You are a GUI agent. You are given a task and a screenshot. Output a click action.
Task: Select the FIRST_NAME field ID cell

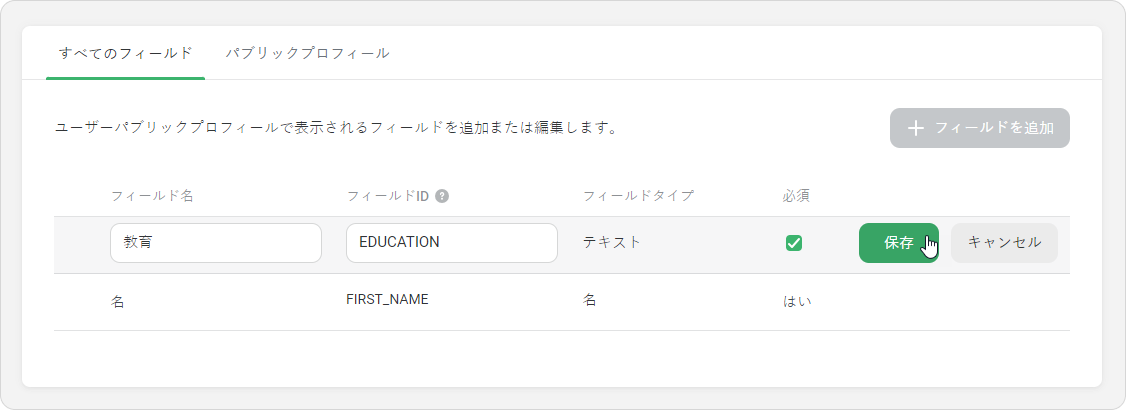(387, 300)
